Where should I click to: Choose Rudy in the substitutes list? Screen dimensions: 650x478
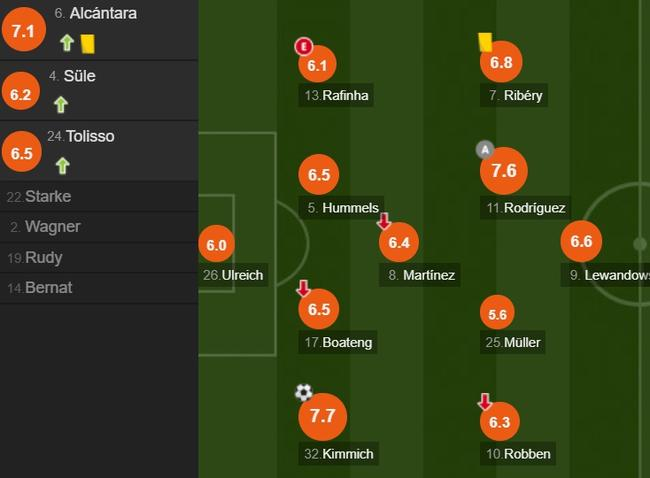tap(43, 258)
